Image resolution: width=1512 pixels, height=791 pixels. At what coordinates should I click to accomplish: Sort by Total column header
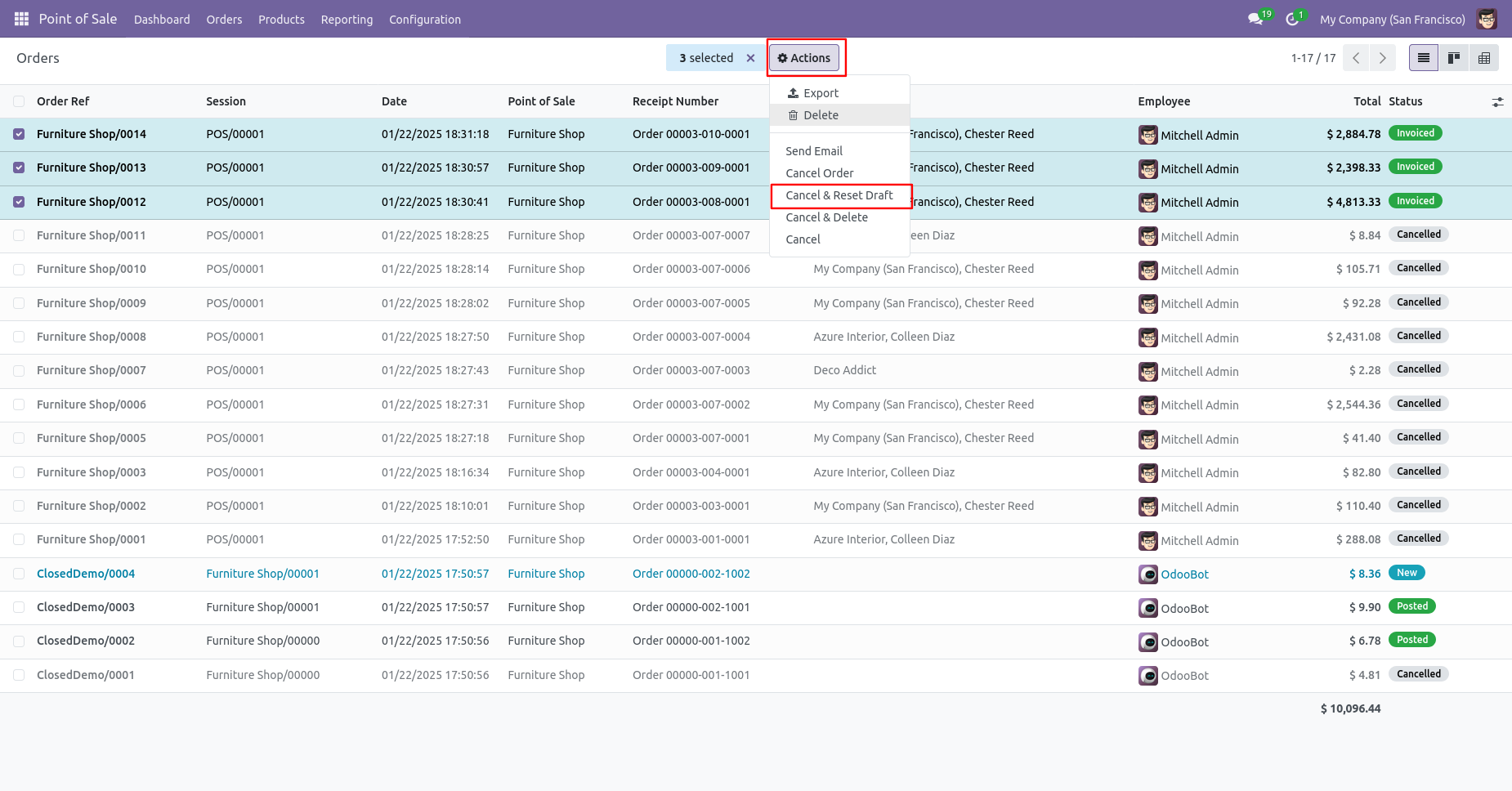pyautogui.click(x=1367, y=101)
